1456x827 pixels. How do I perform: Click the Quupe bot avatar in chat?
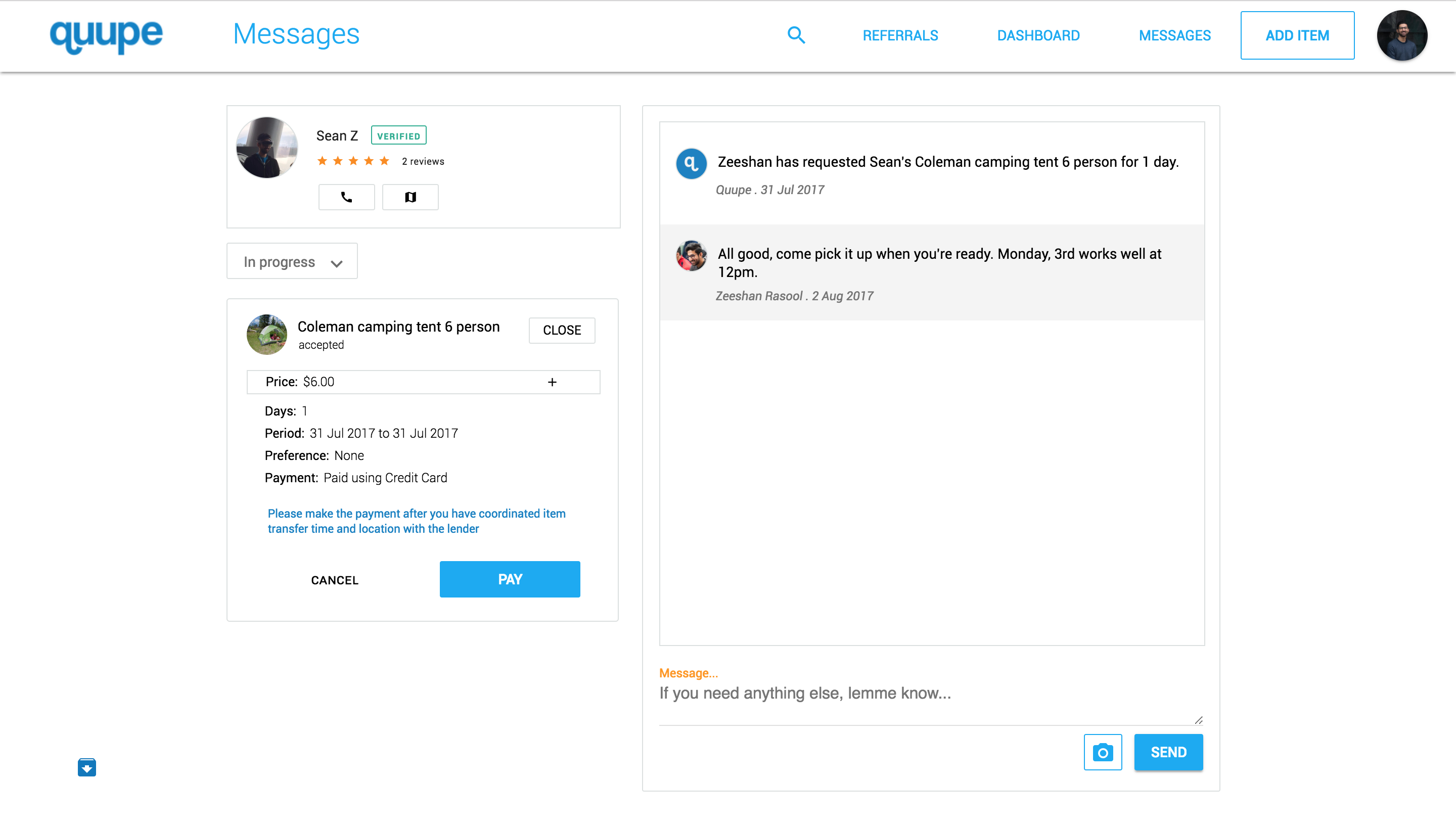coord(691,164)
